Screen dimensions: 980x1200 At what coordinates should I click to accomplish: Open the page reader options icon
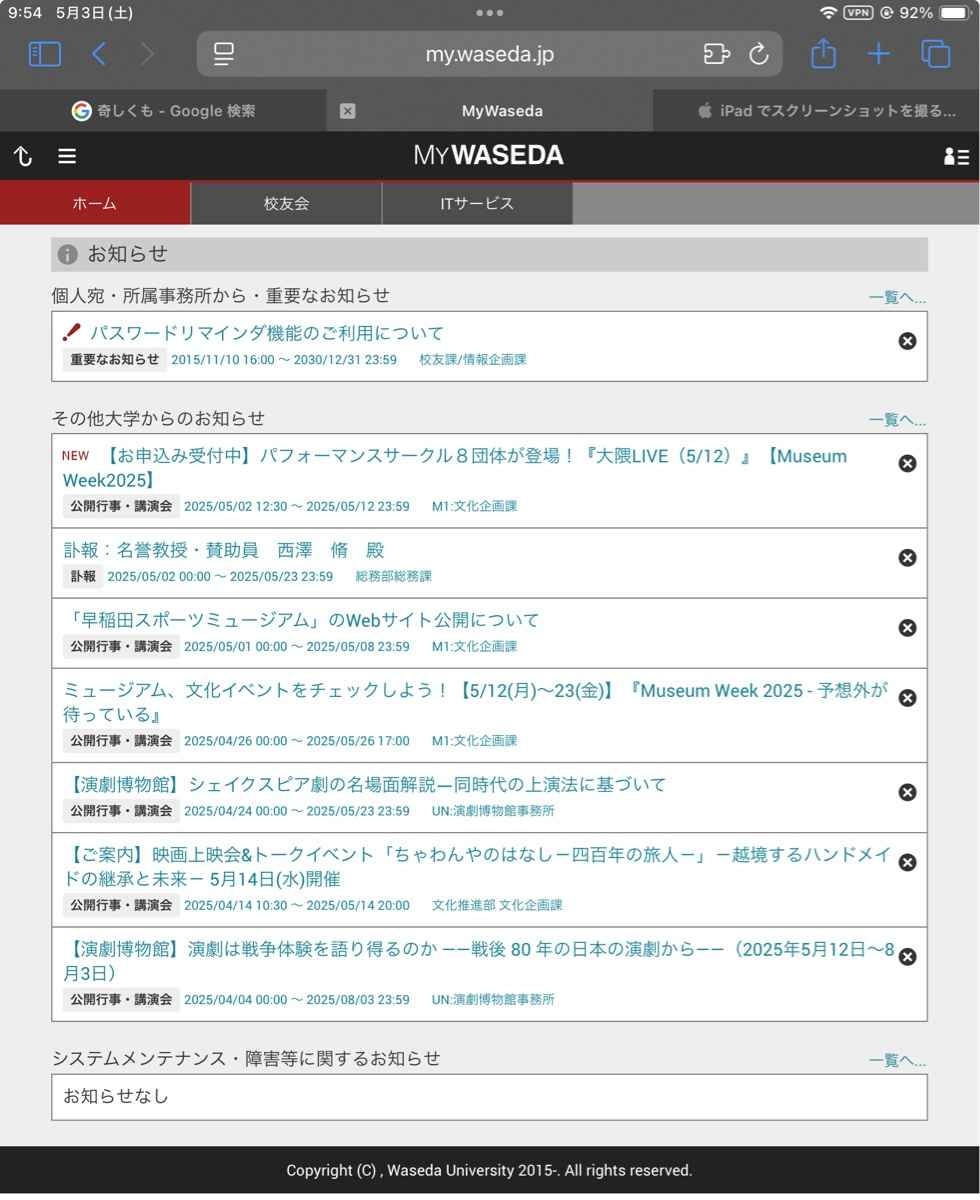pyautogui.click(x=224, y=54)
